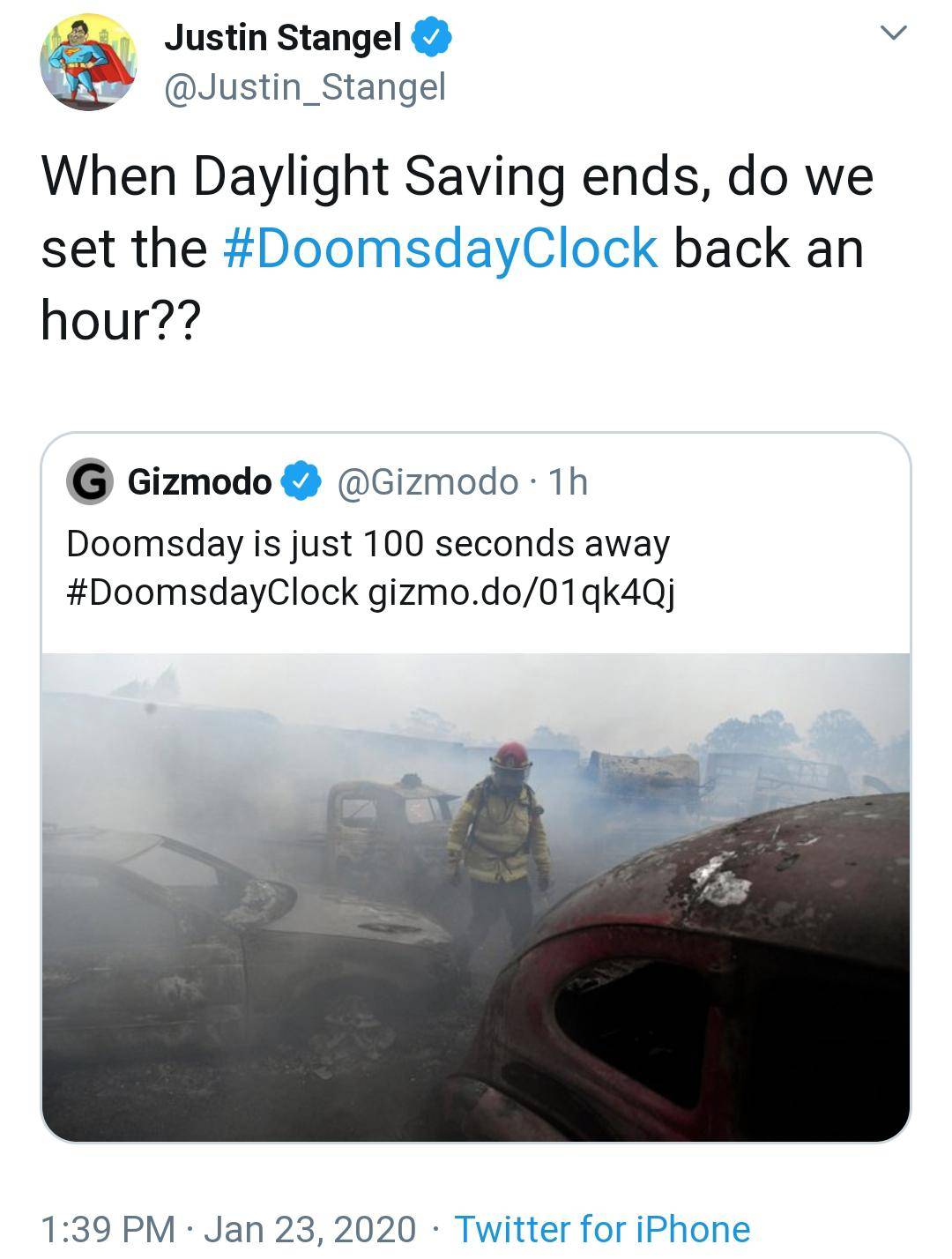Open the Justin Stangel display name
Viewport: 952px width, 1259px height.
(282, 38)
